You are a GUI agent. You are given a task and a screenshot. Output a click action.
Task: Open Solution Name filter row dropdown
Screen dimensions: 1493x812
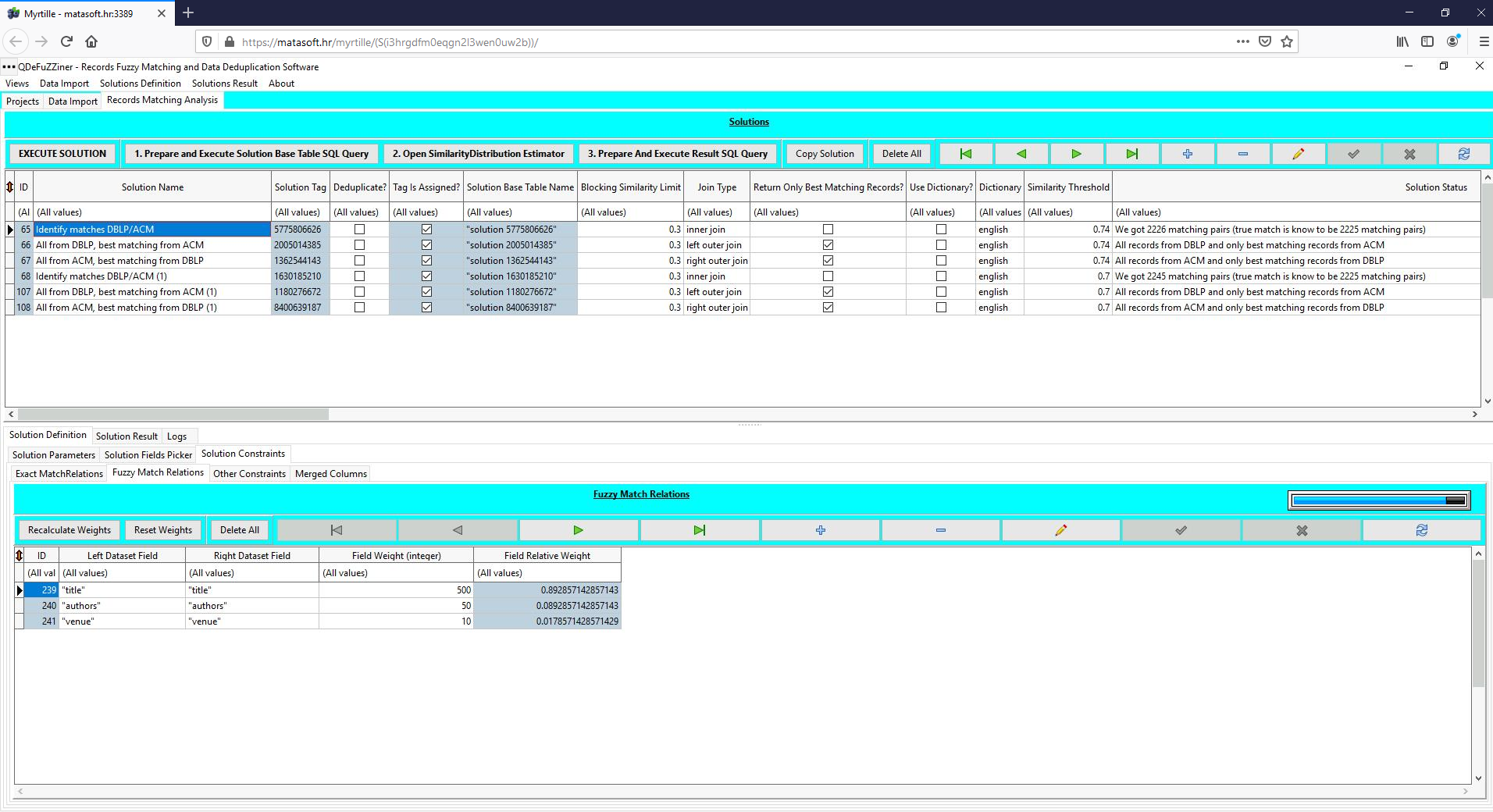(152, 212)
